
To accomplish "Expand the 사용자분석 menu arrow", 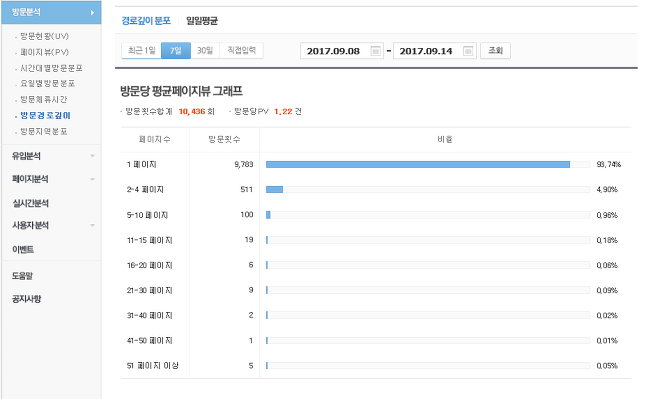I will (x=92, y=225).
